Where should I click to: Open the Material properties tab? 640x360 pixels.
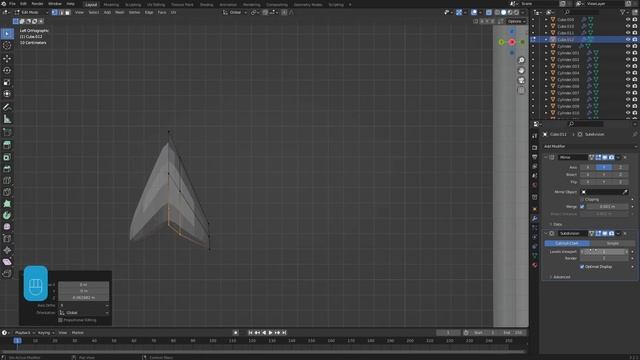pyautogui.click(x=535, y=265)
